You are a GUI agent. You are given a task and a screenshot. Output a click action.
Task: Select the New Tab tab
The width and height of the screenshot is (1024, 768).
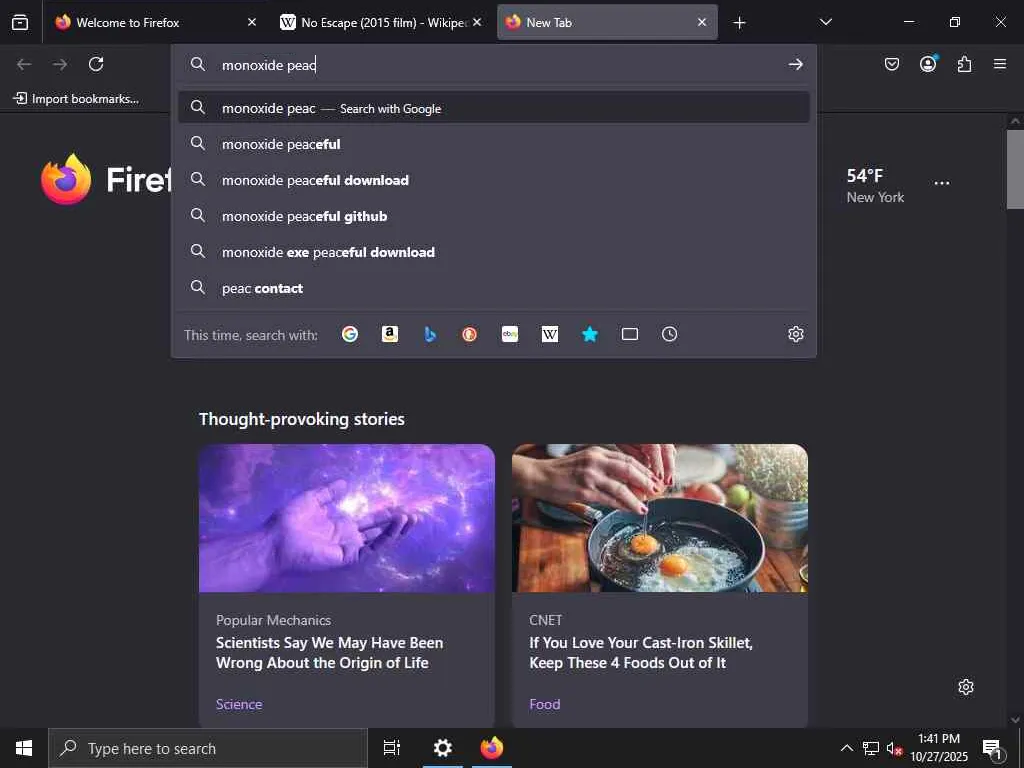(607, 22)
